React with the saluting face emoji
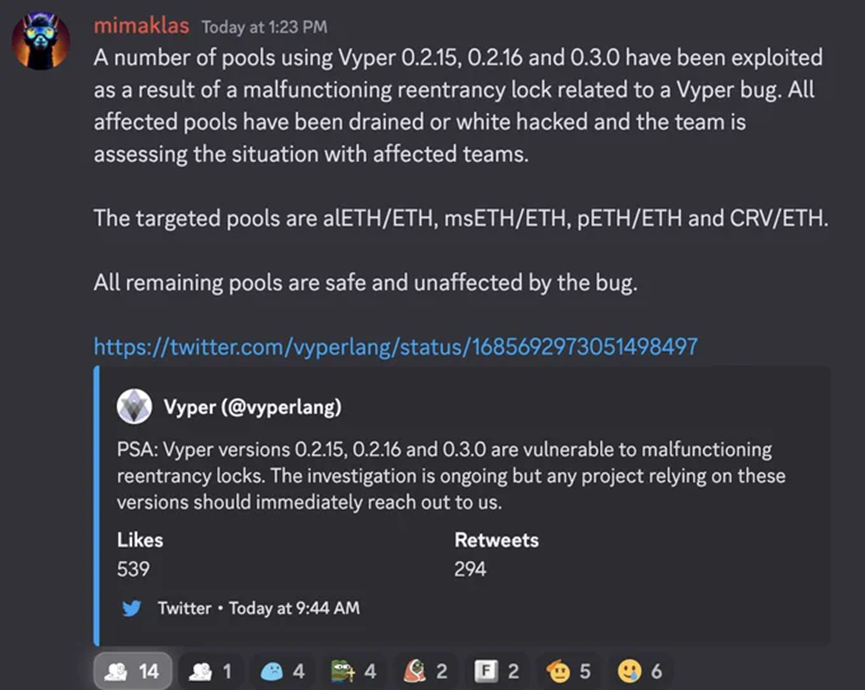 [x=568, y=671]
